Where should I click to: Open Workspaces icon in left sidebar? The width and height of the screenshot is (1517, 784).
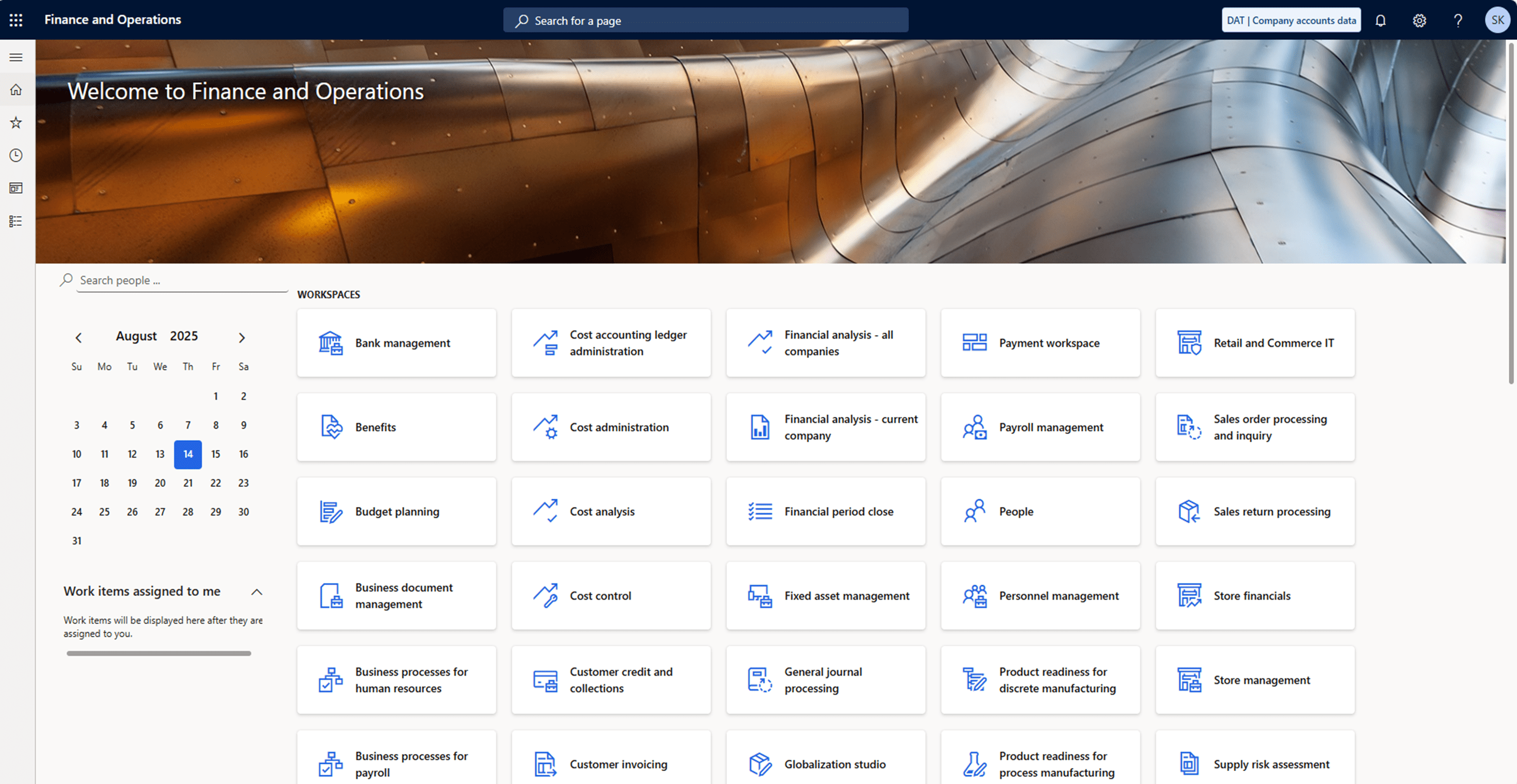(16, 188)
